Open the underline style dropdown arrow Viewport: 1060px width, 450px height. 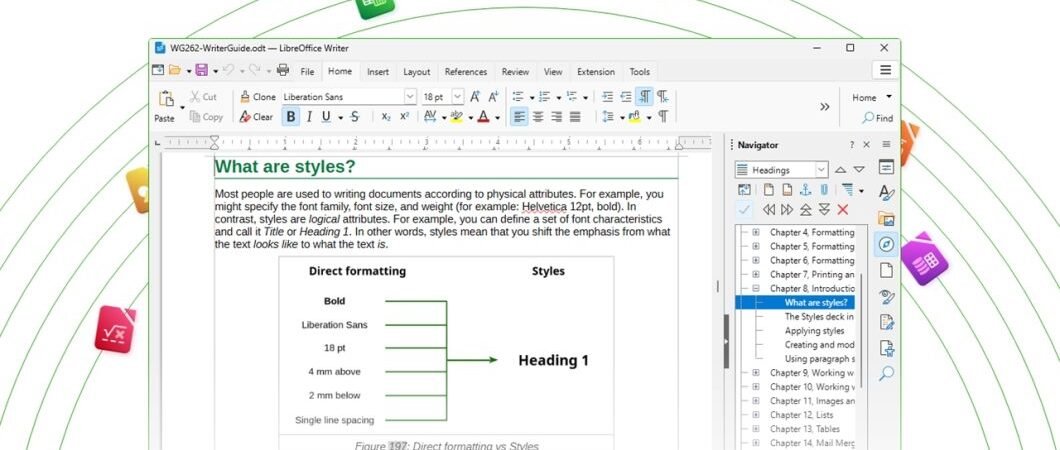click(x=340, y=118)
